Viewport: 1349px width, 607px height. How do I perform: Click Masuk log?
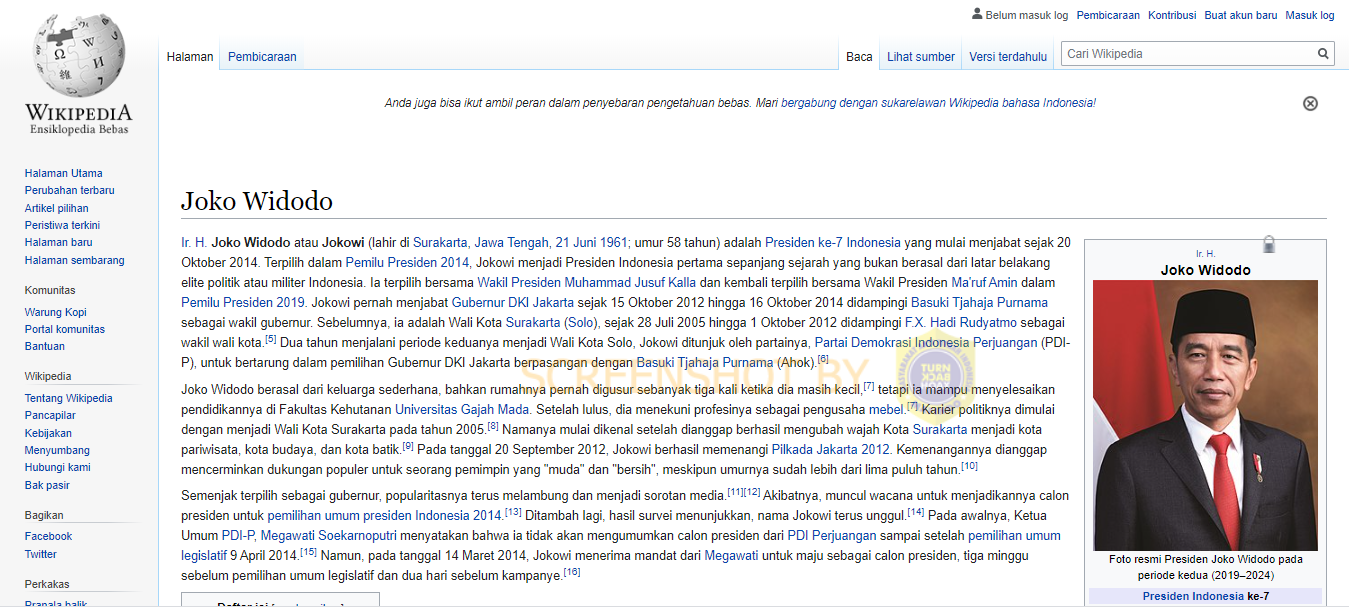[x=1310, y=15]
